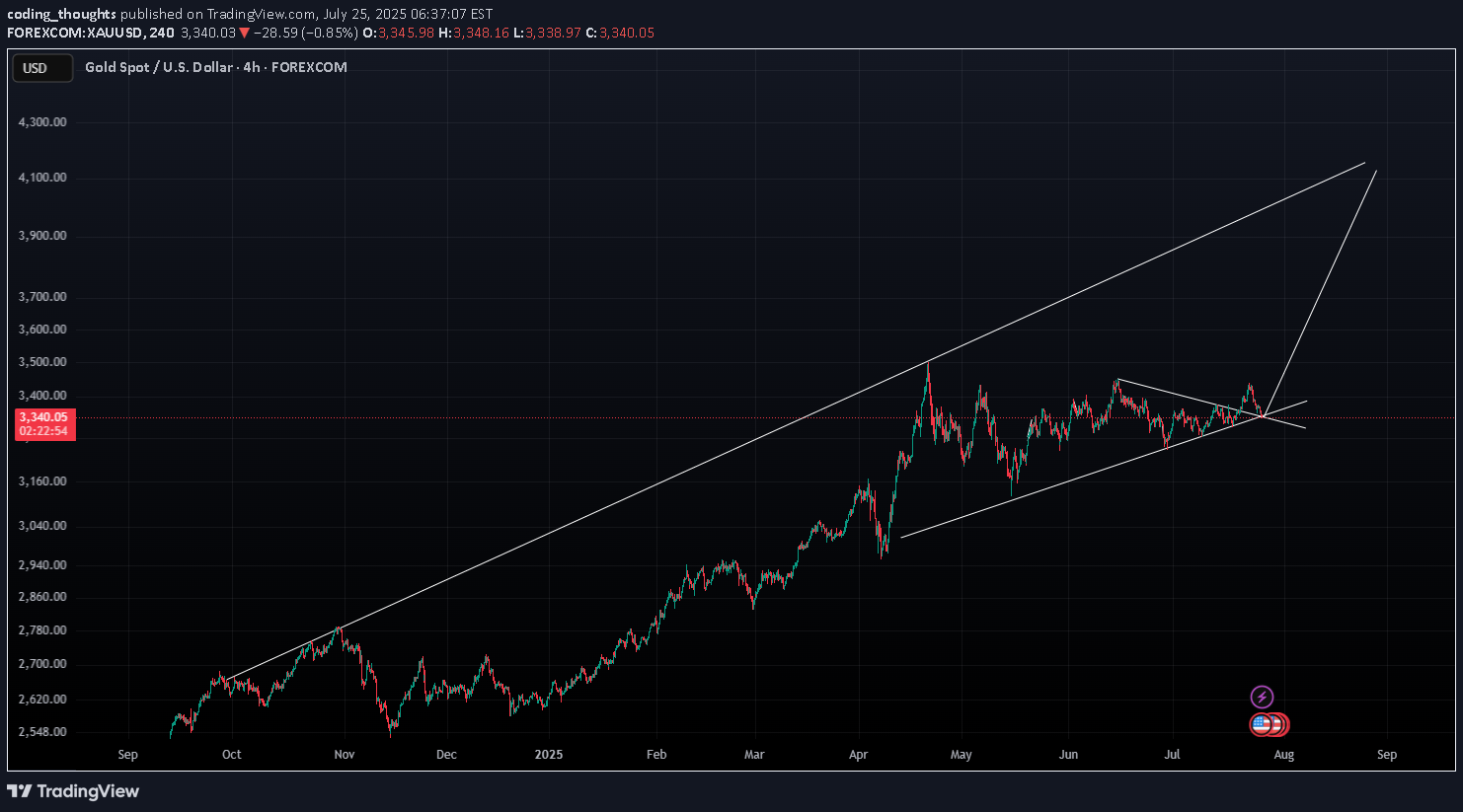This screenshot has height=812, width=1463.
Task: Click the change value −28.59 (−0.85%)
Action: coord(304,33)
